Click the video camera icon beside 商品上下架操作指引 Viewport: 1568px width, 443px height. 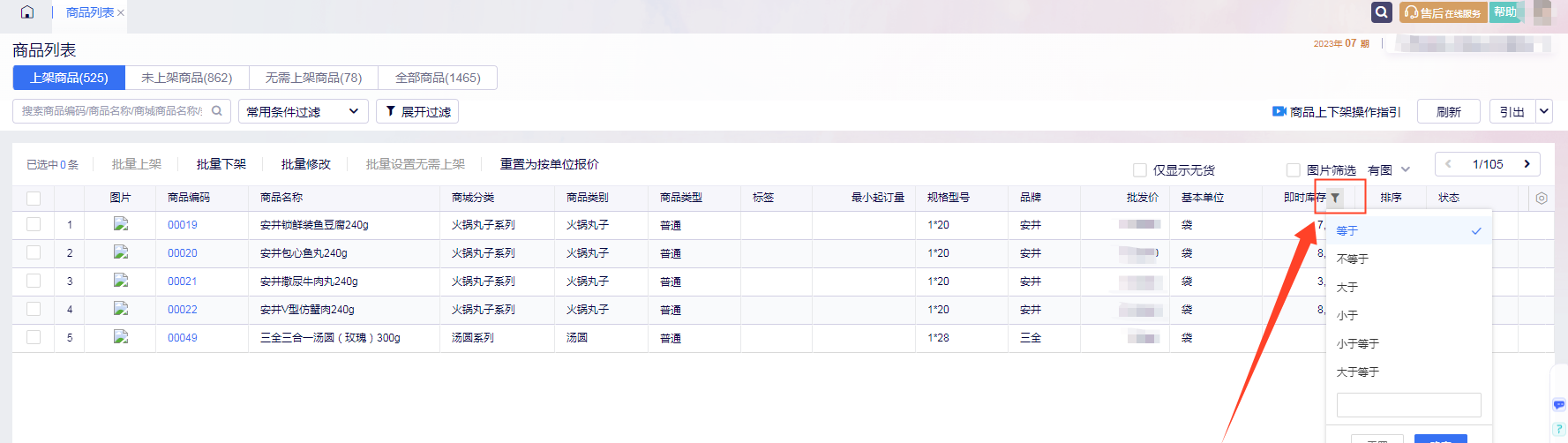[x=1279, y=111]
